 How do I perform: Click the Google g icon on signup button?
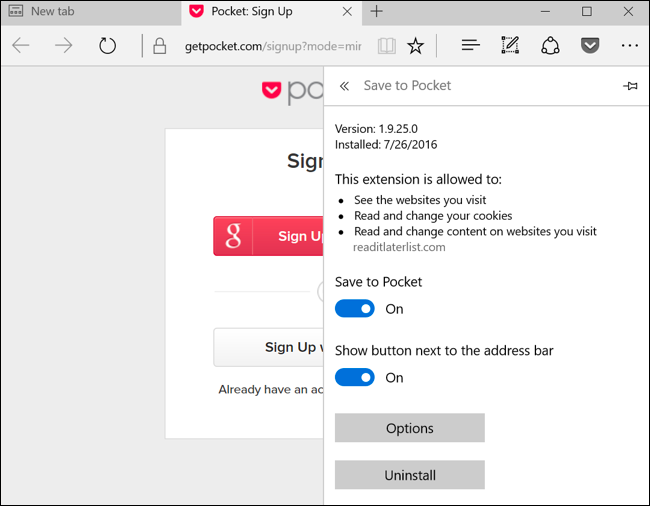233,236
